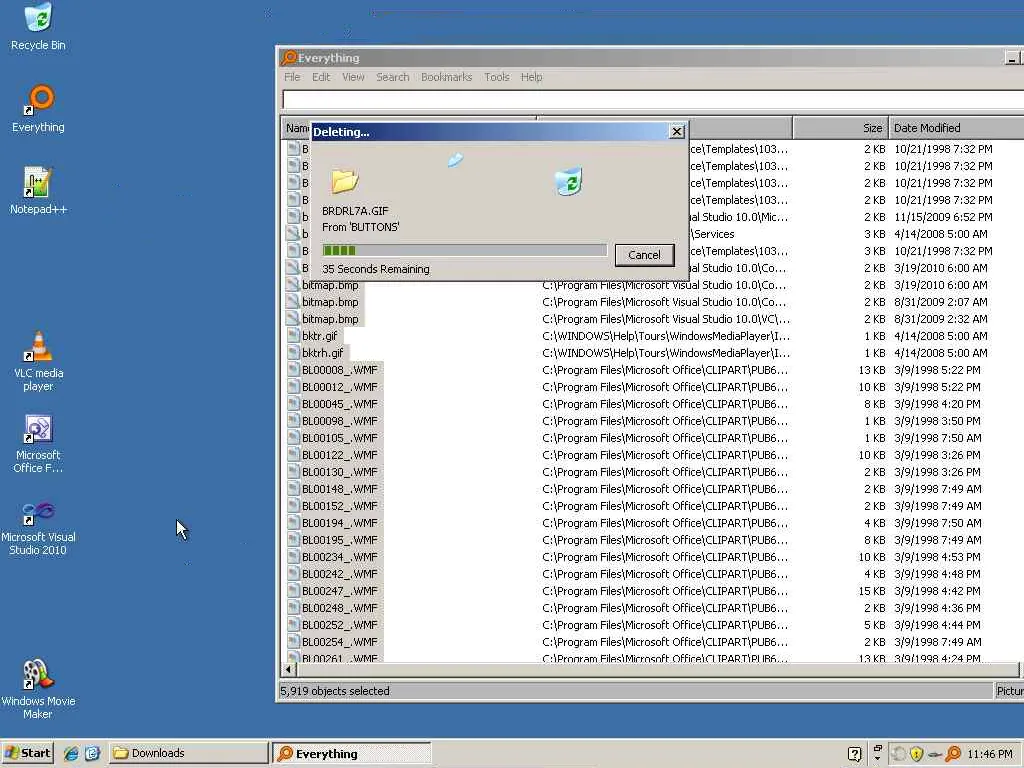Open the File menu
This screenshot has height=768, width=1024.
[x=292, y=77]
